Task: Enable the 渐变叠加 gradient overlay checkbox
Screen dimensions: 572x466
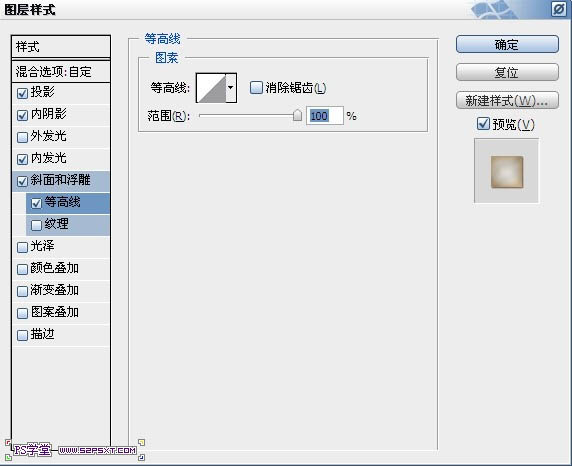Action: 22,291
